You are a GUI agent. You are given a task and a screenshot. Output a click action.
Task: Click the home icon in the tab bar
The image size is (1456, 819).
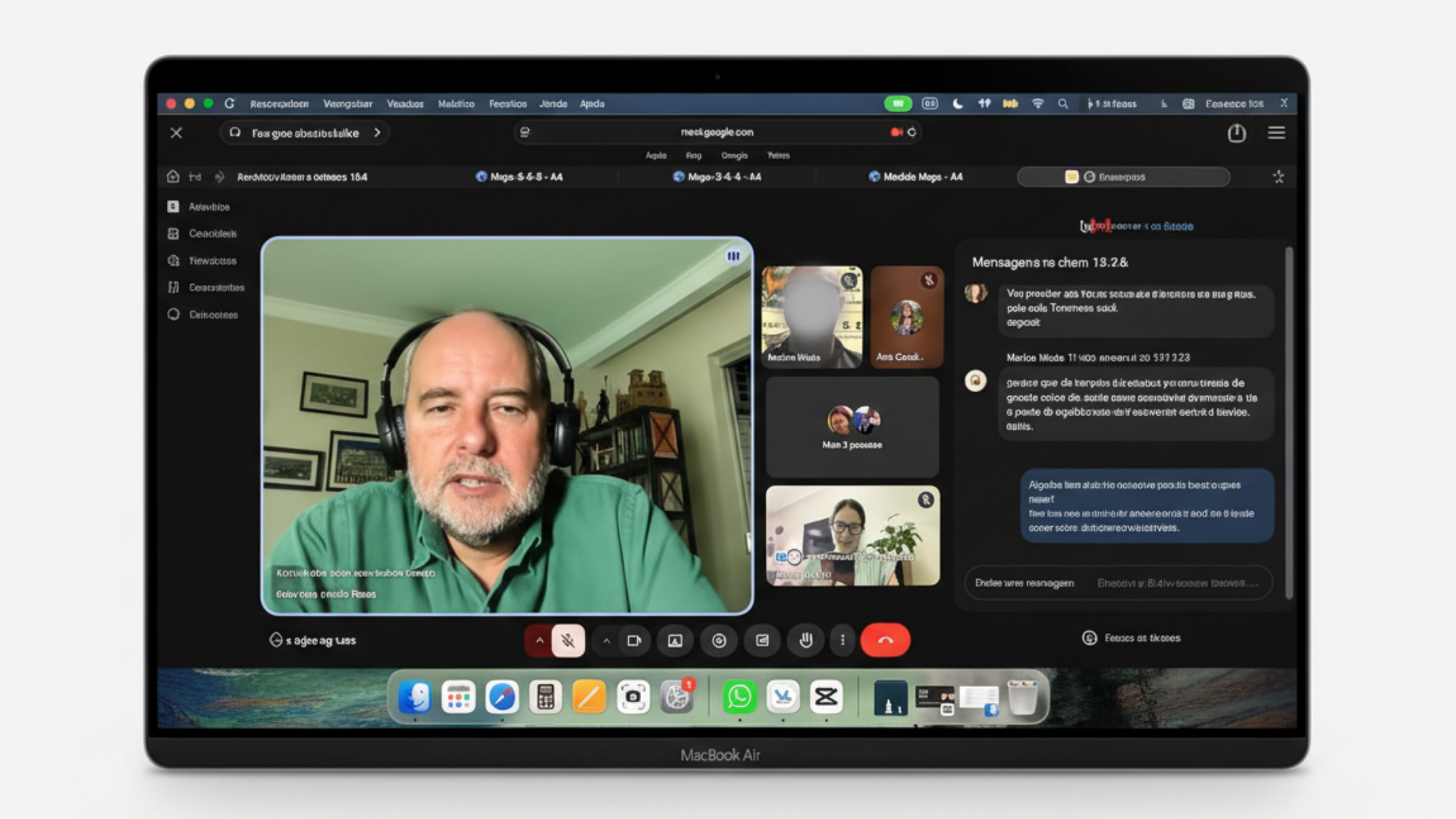click(173, 177)
